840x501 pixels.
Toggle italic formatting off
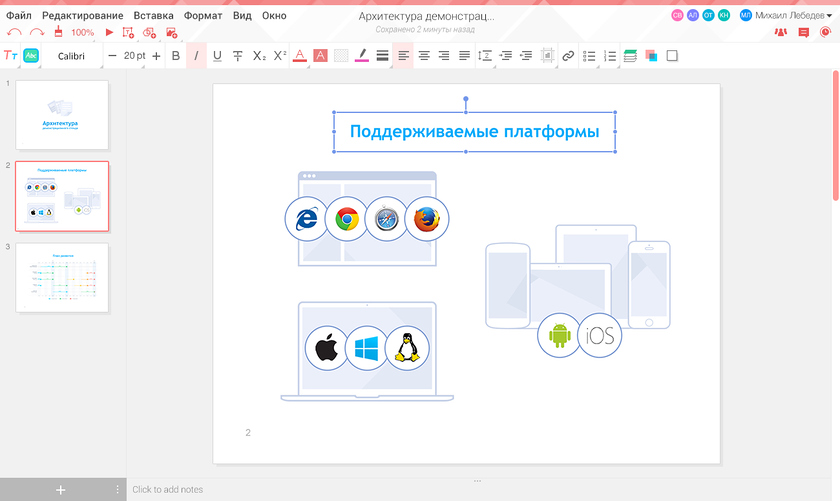[196, 56]
